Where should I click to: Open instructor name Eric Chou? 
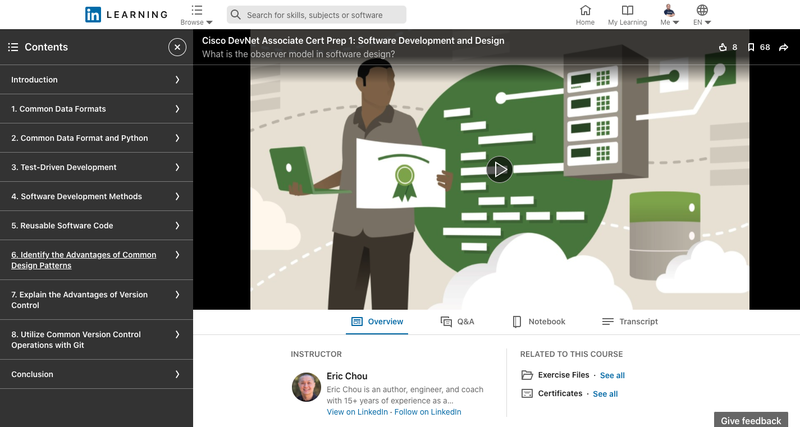pos(347,376)
